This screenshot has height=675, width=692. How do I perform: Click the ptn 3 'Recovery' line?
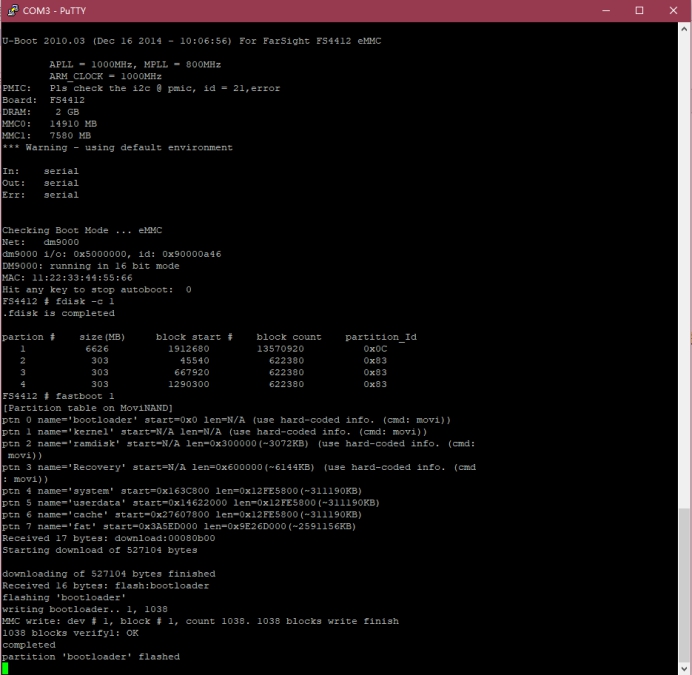point(239,473)
